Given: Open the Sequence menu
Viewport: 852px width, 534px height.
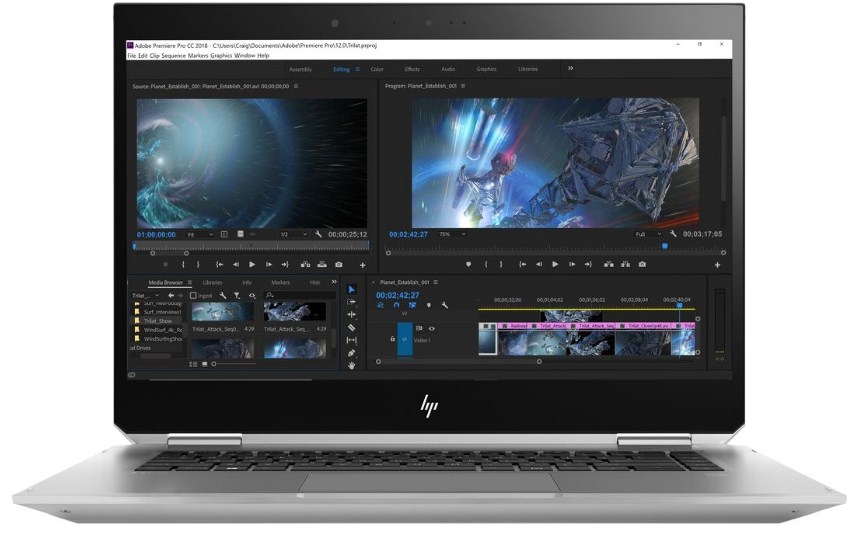Looking at the screenshot, I should (x=175, y=55).
